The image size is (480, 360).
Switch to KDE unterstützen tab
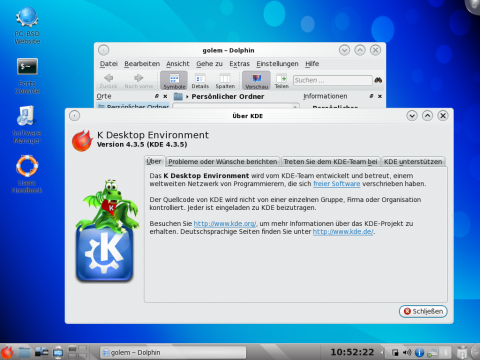[x=413, y=162]
